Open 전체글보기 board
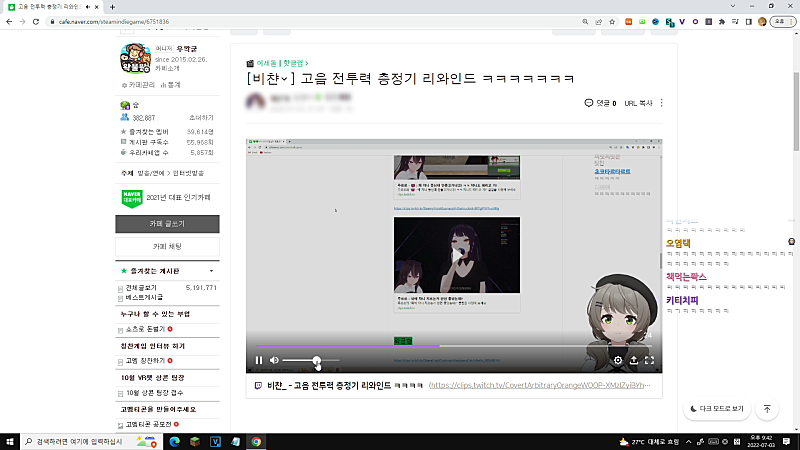Screen dimensions: 800x450 point(141,288)
